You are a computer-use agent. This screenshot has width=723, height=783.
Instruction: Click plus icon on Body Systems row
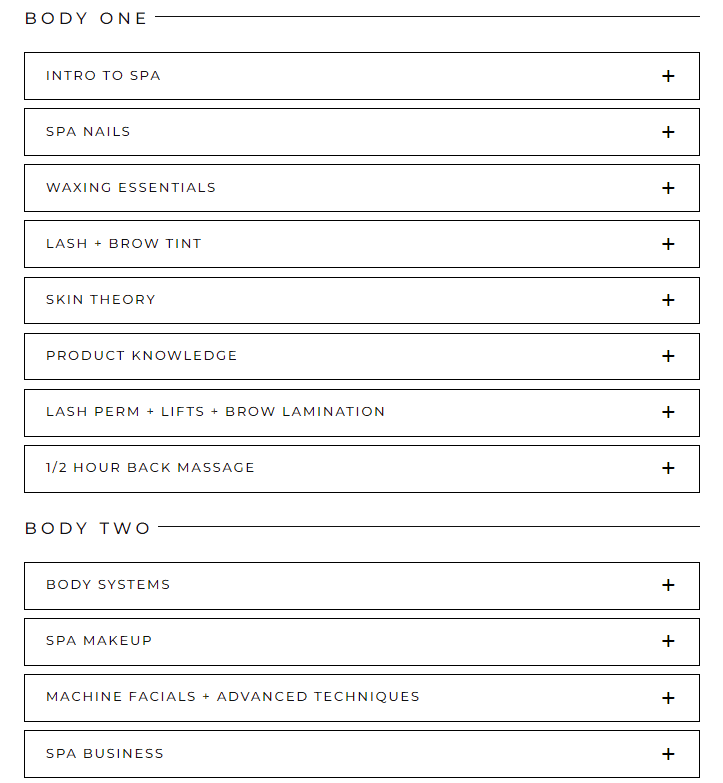pyautogui.click(x=668, y=585)
